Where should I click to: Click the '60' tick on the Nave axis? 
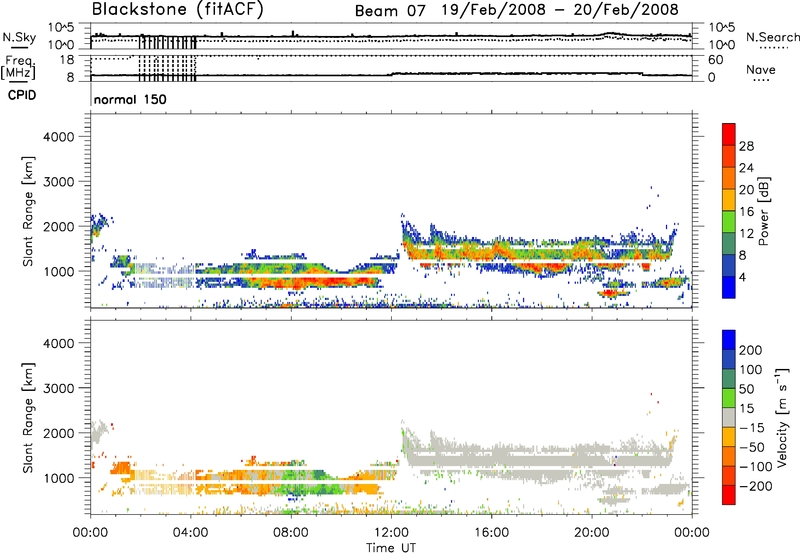715,60
